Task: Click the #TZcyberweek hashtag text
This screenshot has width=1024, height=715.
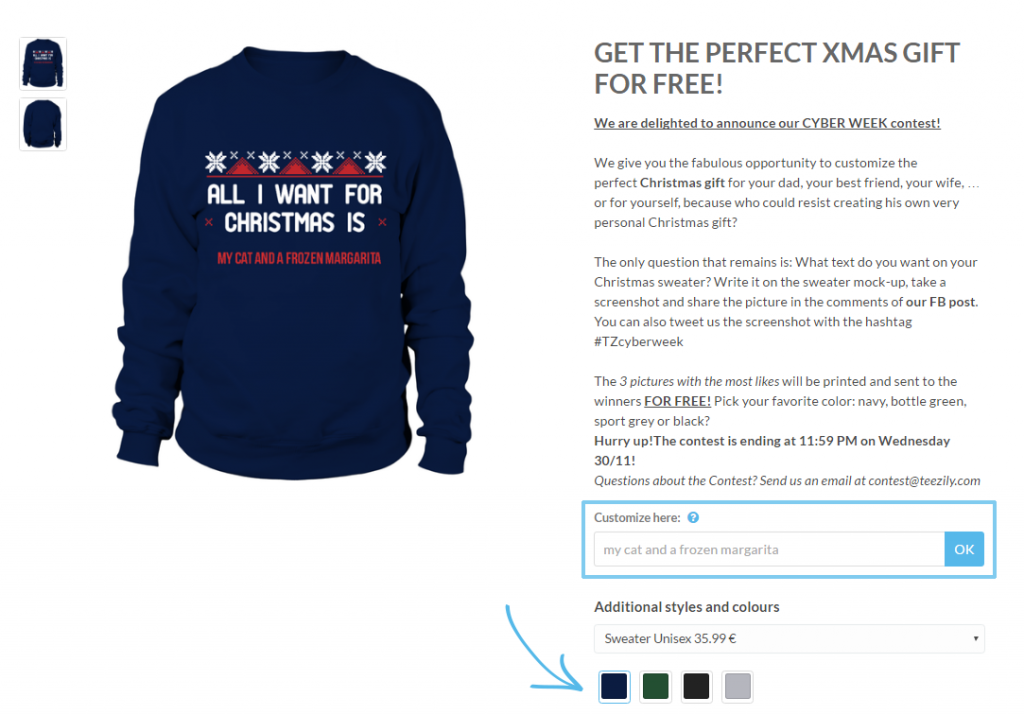Action: coord(639,342)
